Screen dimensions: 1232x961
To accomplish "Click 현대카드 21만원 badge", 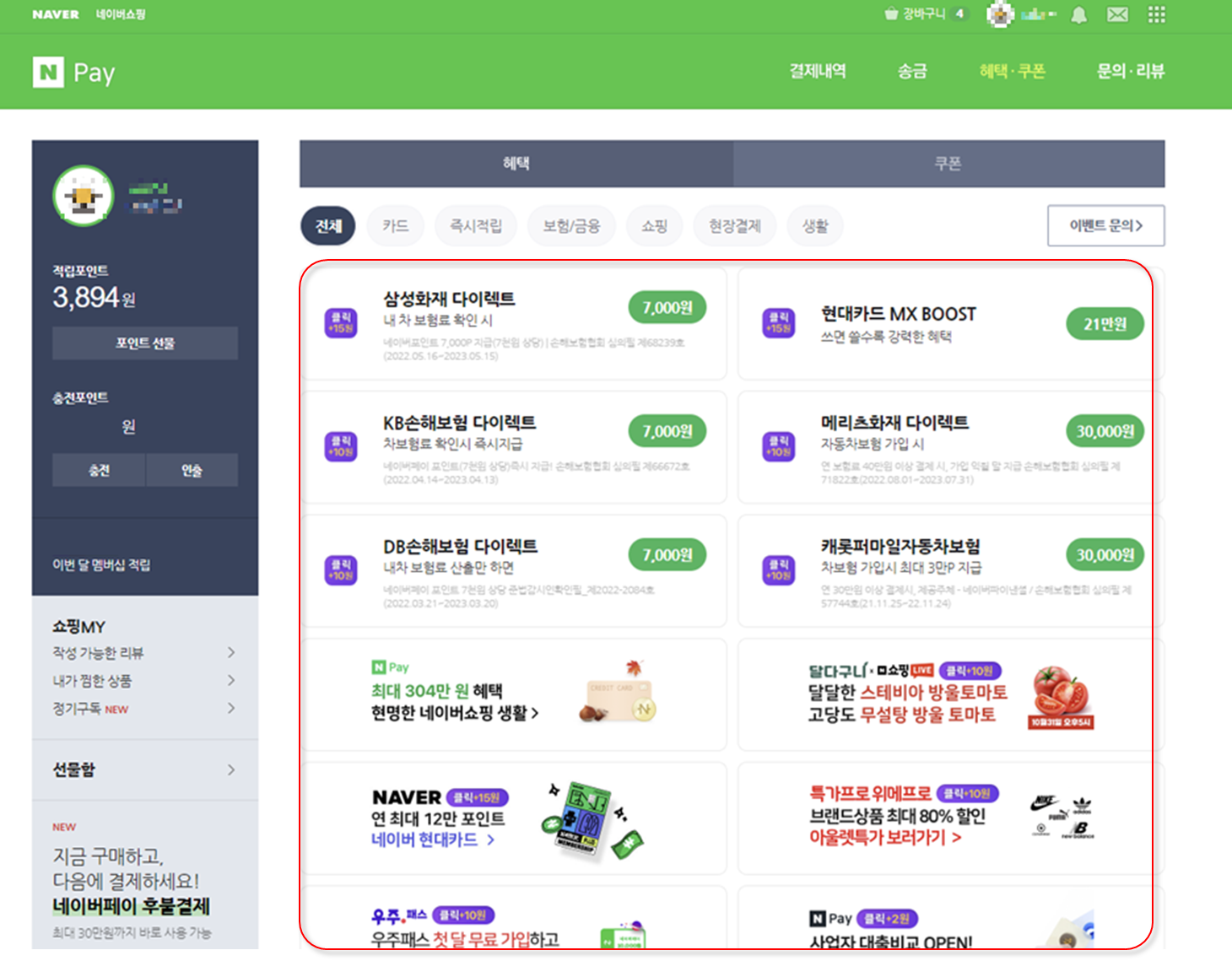I will (1105, 324).
